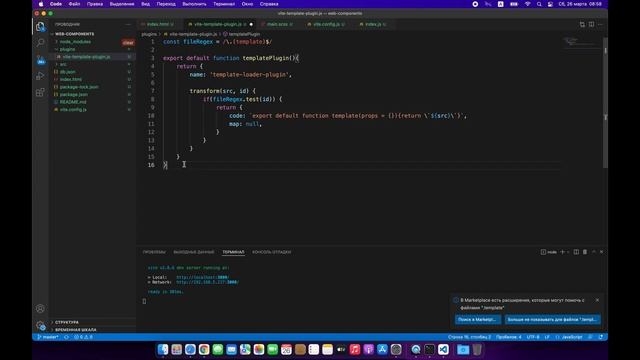Image resolution: width=640 pixels, height=360 pixels.
Task: Open the Search view in activity bar
Action: [40, 43]
